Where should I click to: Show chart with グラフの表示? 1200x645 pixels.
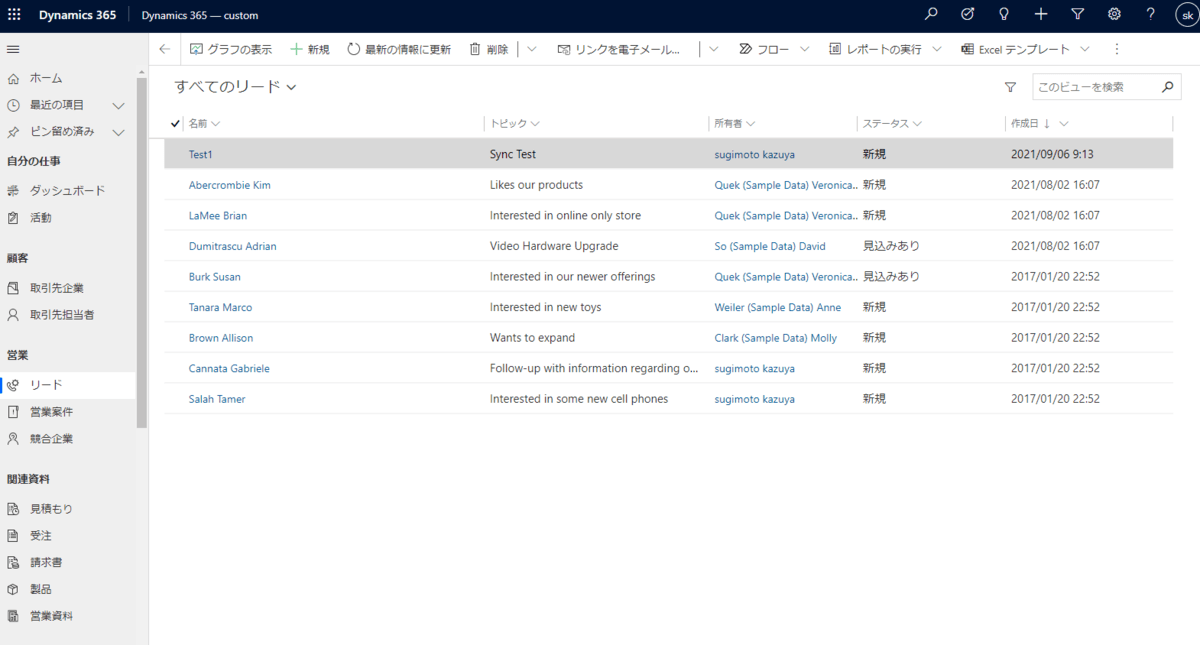click(x=231, y=49)
